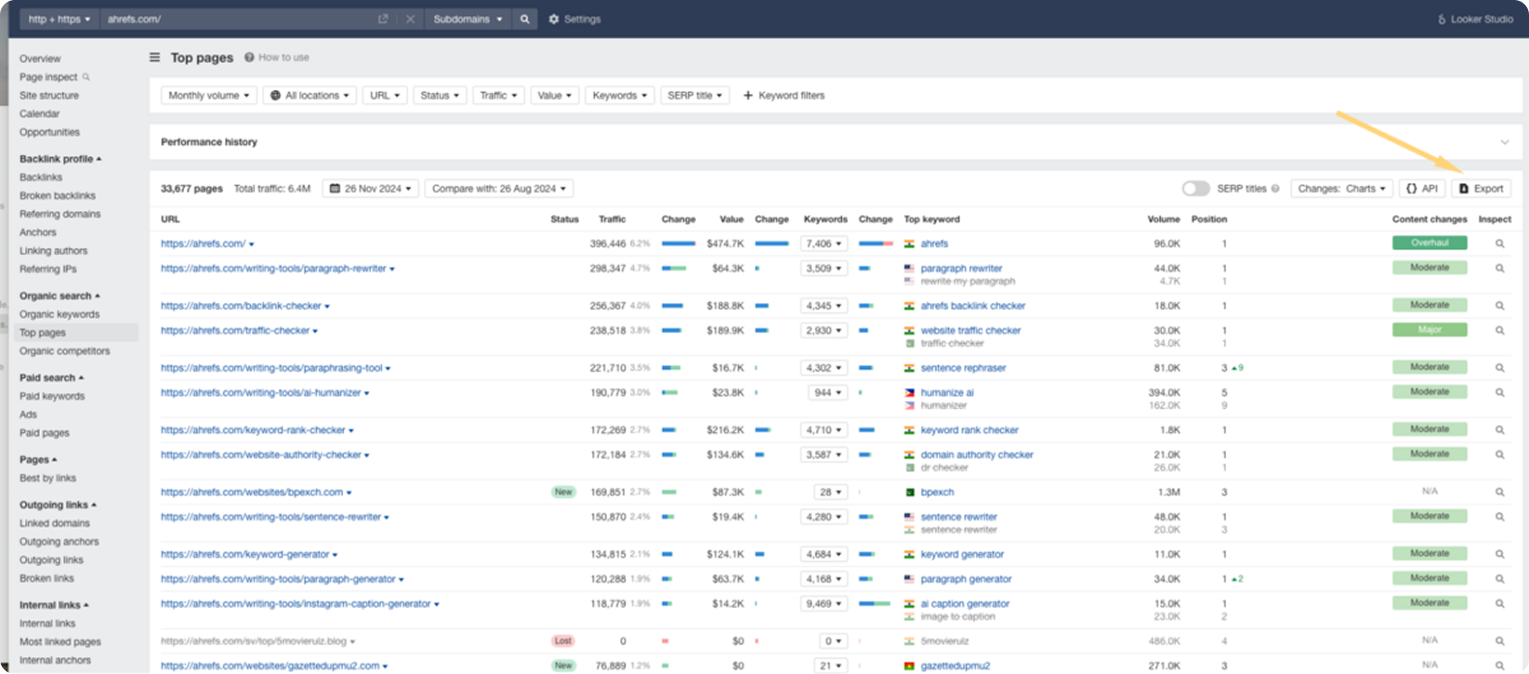Clear the URL field with the X icon

(x=411, y=19)
